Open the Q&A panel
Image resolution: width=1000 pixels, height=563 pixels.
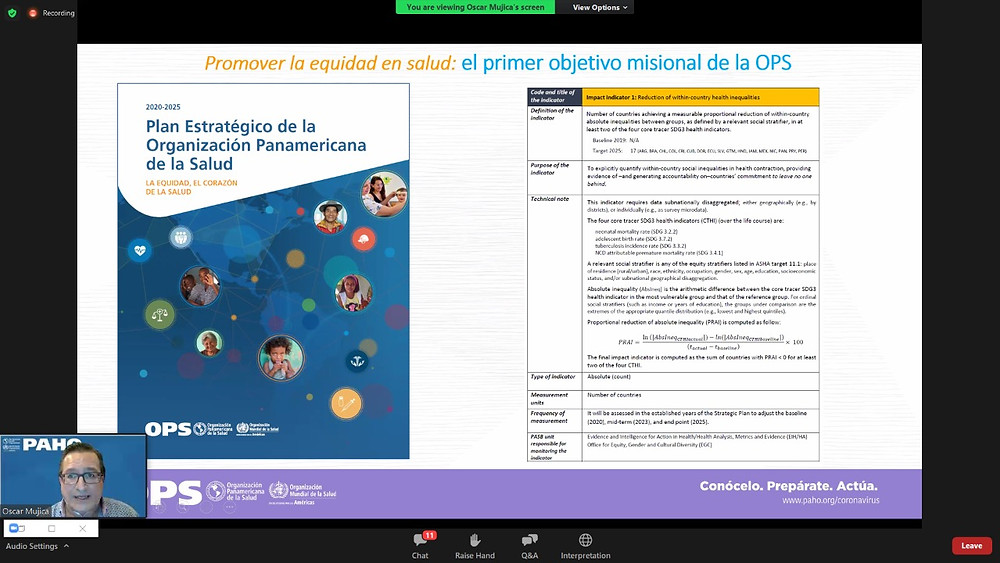click(529, 546)
